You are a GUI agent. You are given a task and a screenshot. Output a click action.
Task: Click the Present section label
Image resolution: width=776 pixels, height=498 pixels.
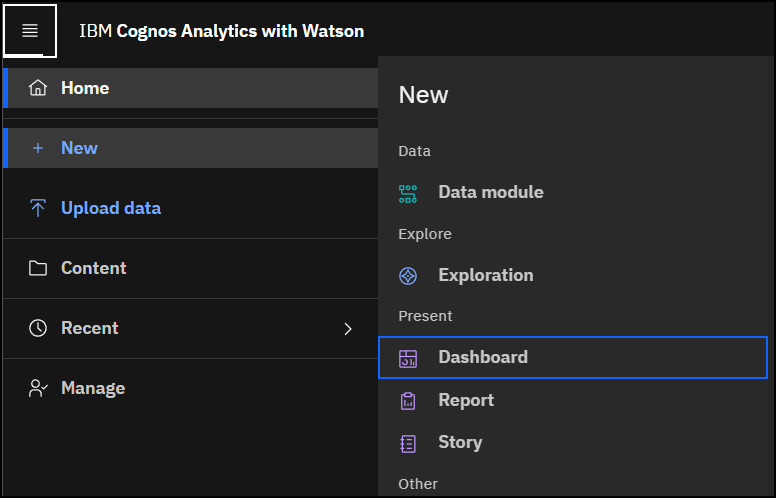[x=425, y=316]
